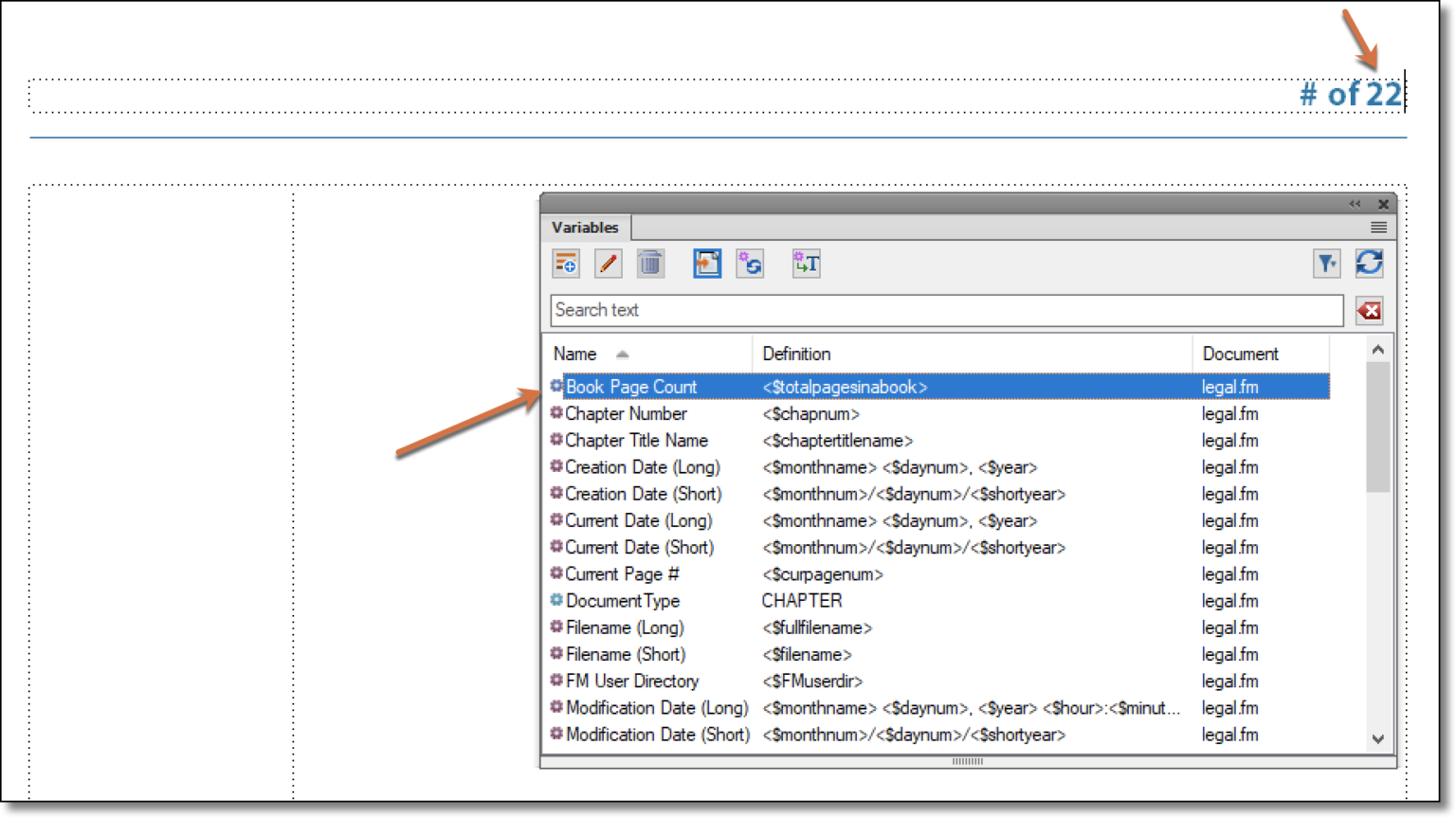Screen dimensions: 1456x818
Task: Delete the selected variable using trash icon
Action: pyautogui.click(x=650, y=264)
